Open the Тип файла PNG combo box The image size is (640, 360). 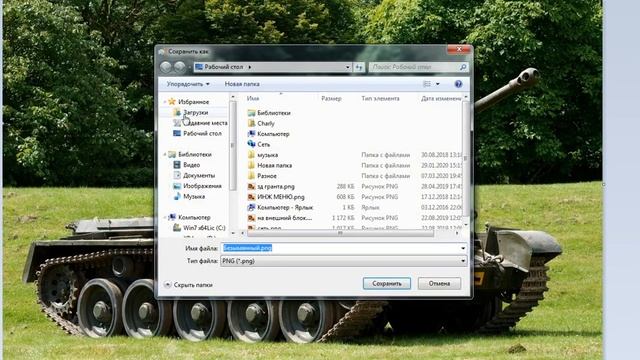click(344, 261)
